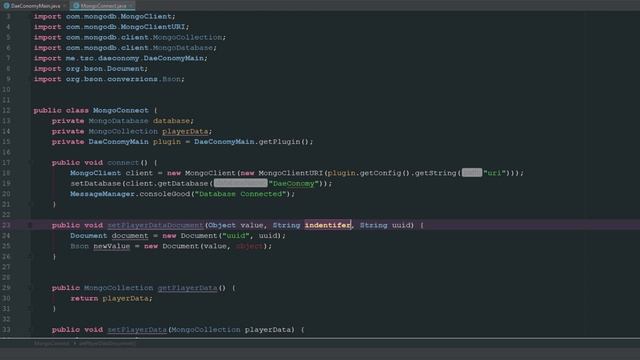
Task: Click the 'org.bson.Document' import on line 8
Action: pos(105,69)
